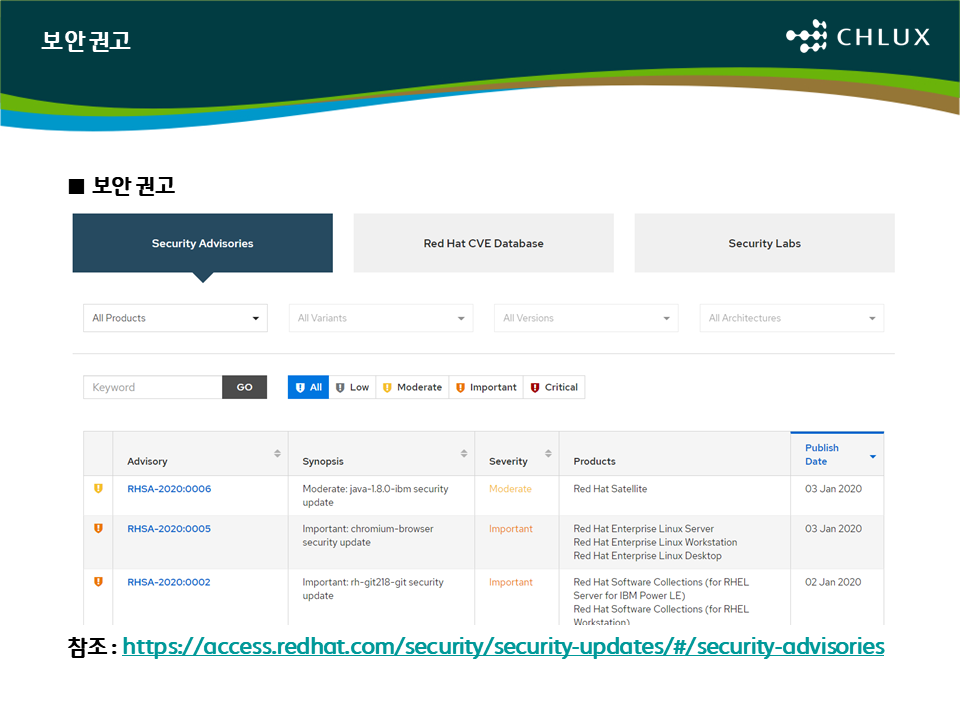Image resolution: width=960 pixels, height=720 pixels.
Task: Click the sort arrows on Advisory column
Action: pos(277,454)
